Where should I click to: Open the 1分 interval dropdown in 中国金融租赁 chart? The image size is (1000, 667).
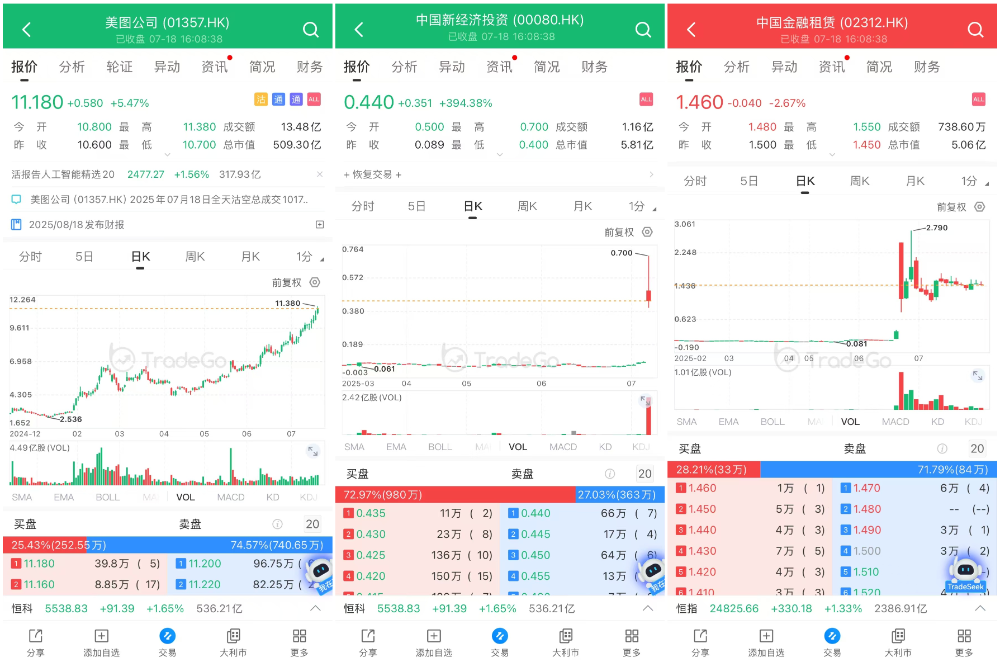pyautogui.click(x=974, y=181)
